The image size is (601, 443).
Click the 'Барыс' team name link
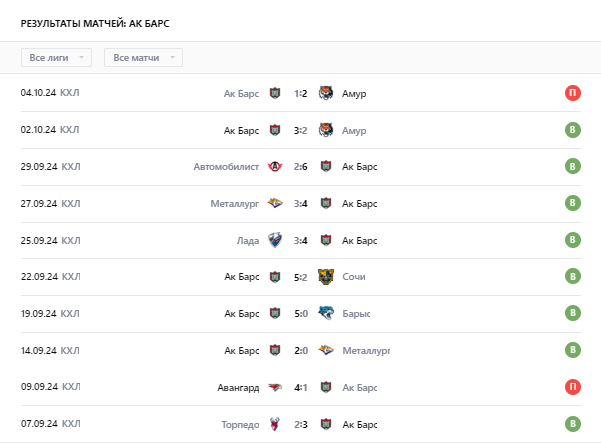356,313
